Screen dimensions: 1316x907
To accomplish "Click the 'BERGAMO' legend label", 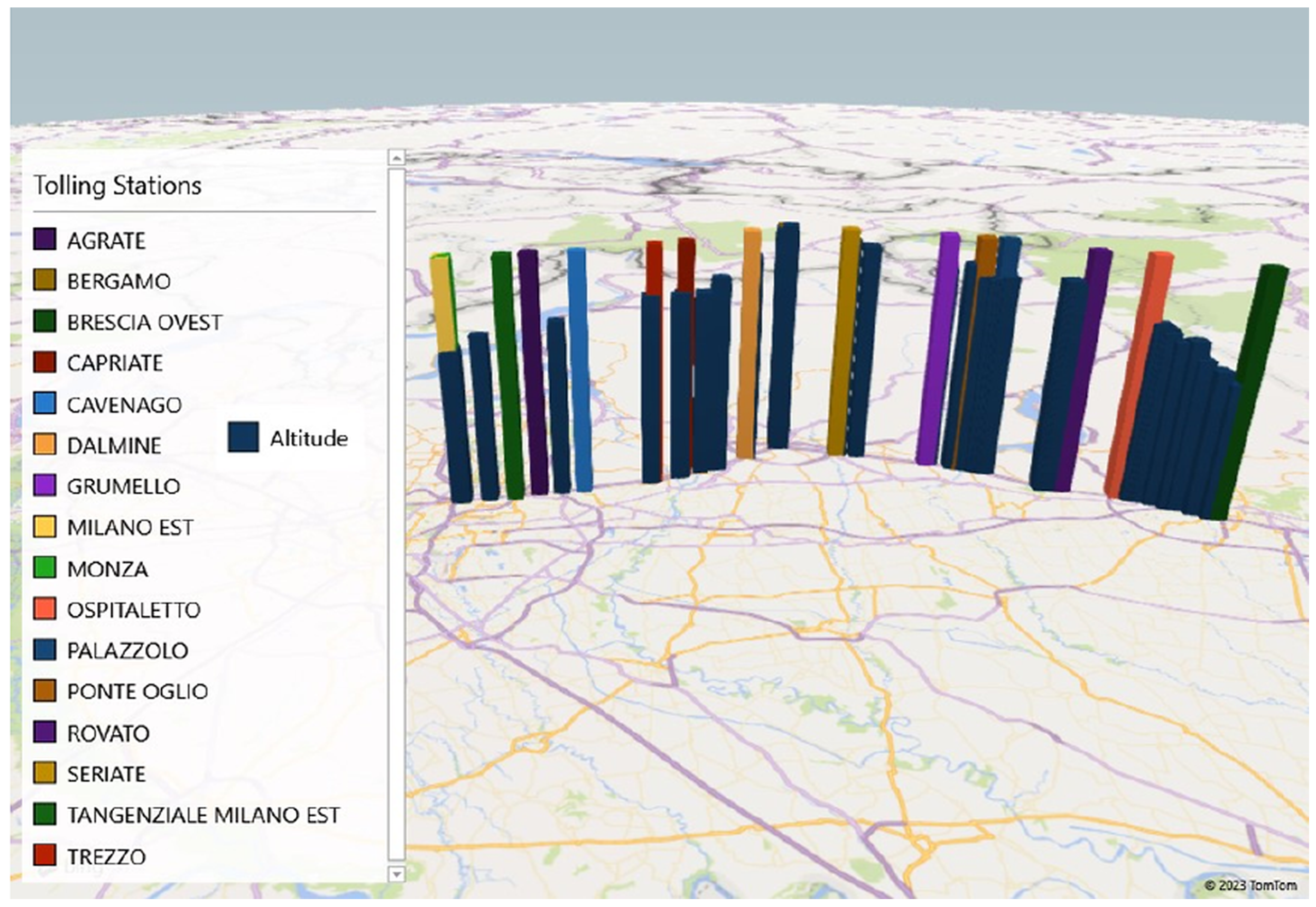I will click(119, 281).
